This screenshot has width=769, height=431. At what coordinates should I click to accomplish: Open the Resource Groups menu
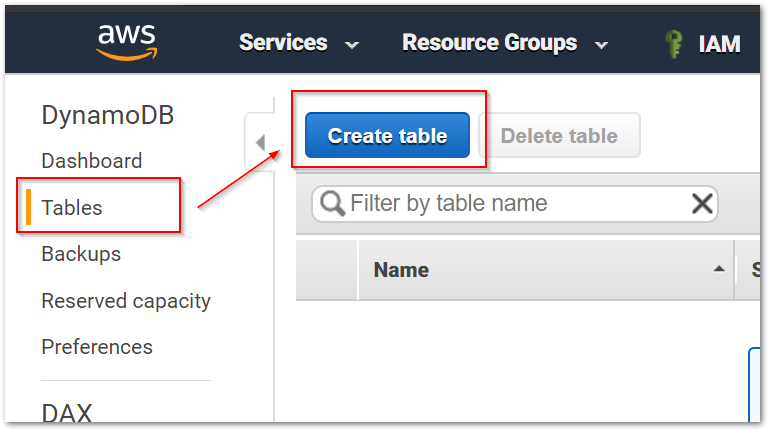[x=489, y=43]
